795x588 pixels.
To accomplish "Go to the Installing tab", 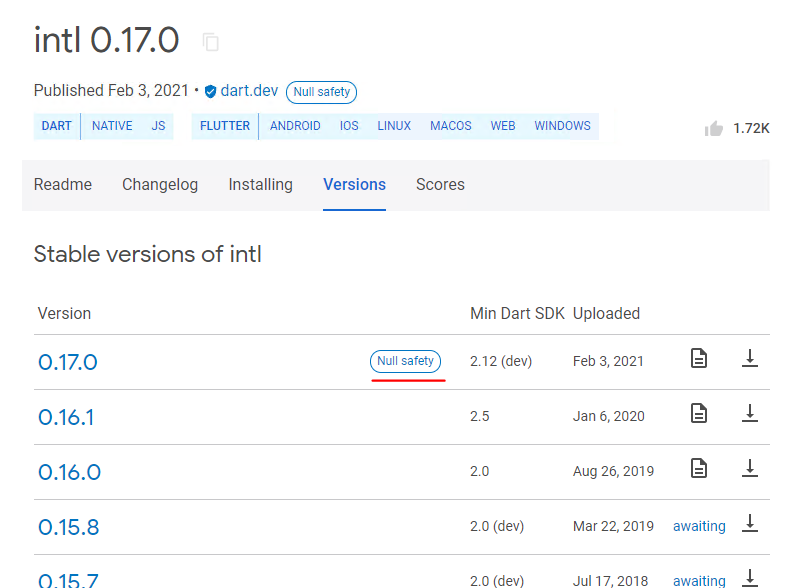I will click(261, 185).
